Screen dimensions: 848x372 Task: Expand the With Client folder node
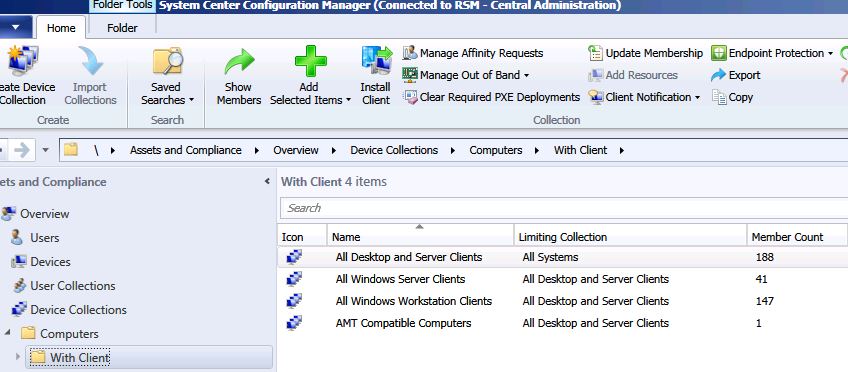coord(17,356)
